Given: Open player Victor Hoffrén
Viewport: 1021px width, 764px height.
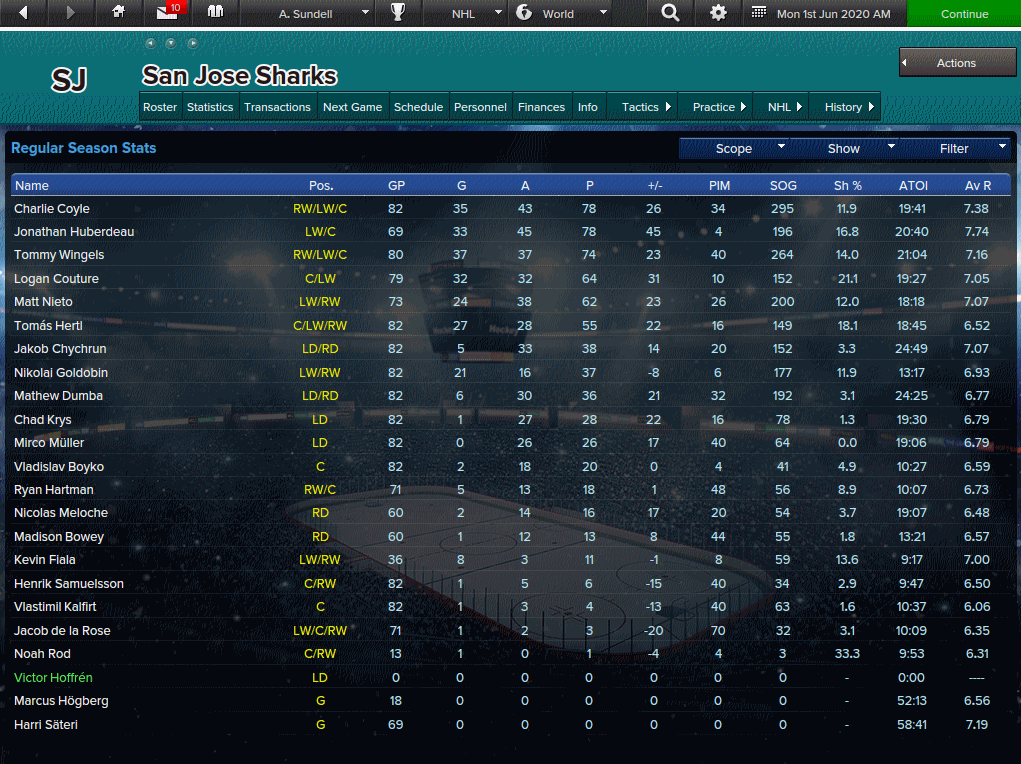Looking at the screenshot, I should (x=53, y=677).
